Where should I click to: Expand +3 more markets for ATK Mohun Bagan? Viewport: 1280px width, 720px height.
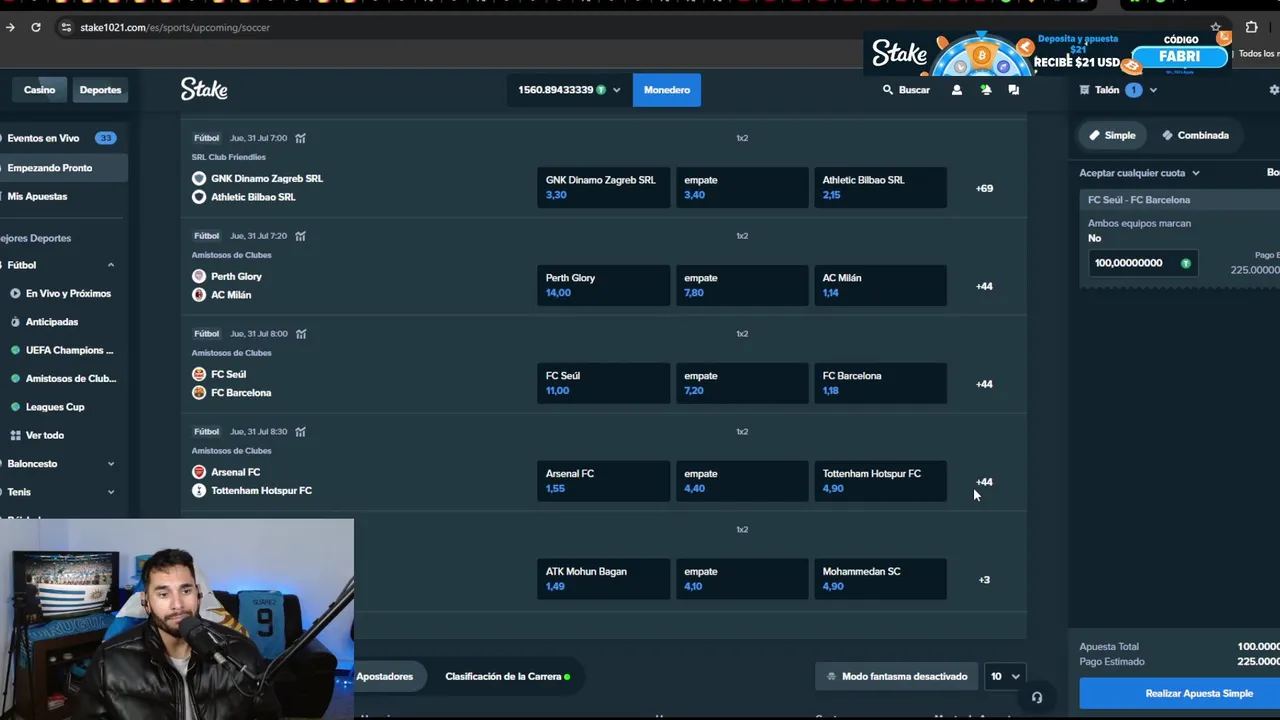click(x=984, y=580)
